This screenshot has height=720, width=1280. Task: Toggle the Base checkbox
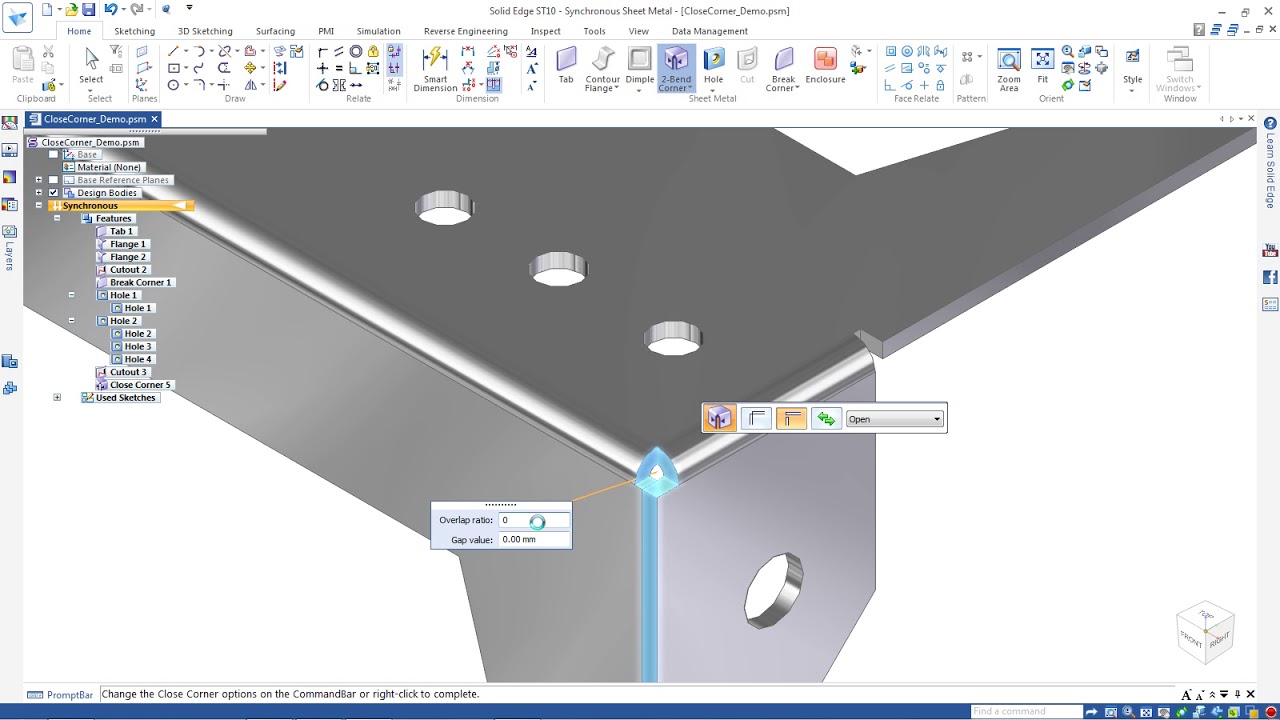point(54,155)
